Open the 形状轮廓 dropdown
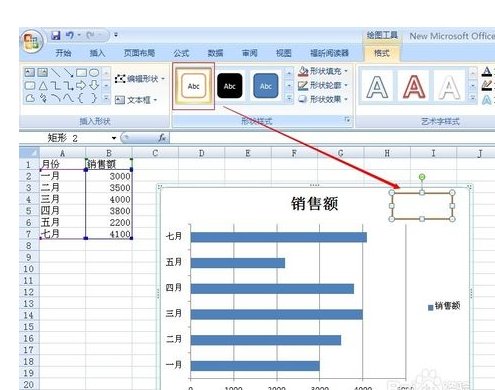 323,85
